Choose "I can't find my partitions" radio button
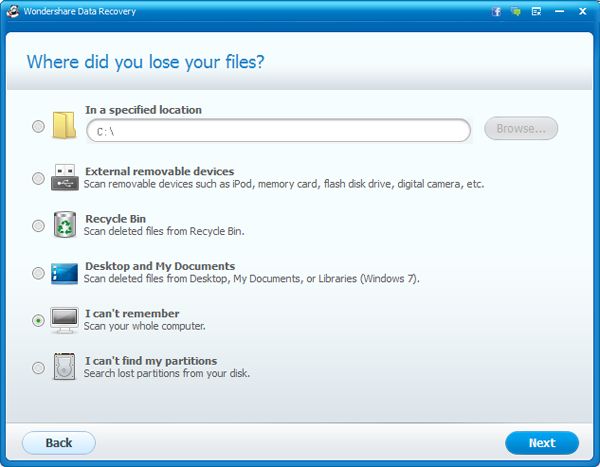 pos(38,368)
